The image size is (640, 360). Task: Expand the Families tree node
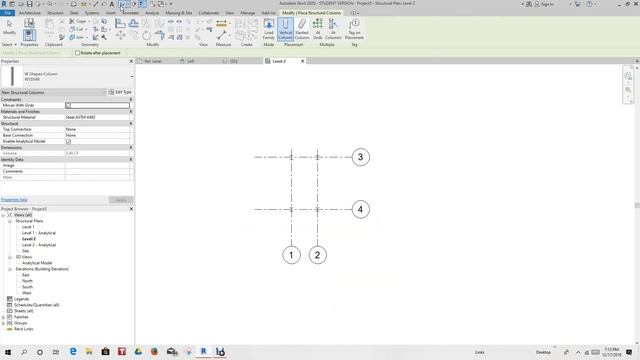point(3,317)
